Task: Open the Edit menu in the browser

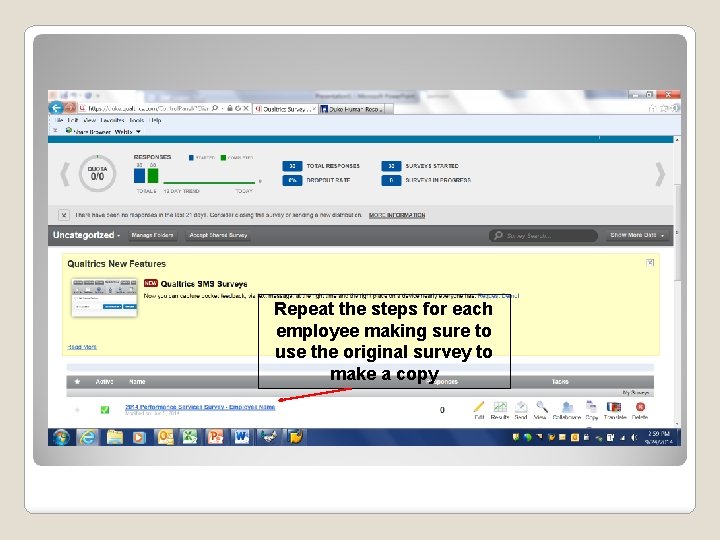Action: pos(73,120)
